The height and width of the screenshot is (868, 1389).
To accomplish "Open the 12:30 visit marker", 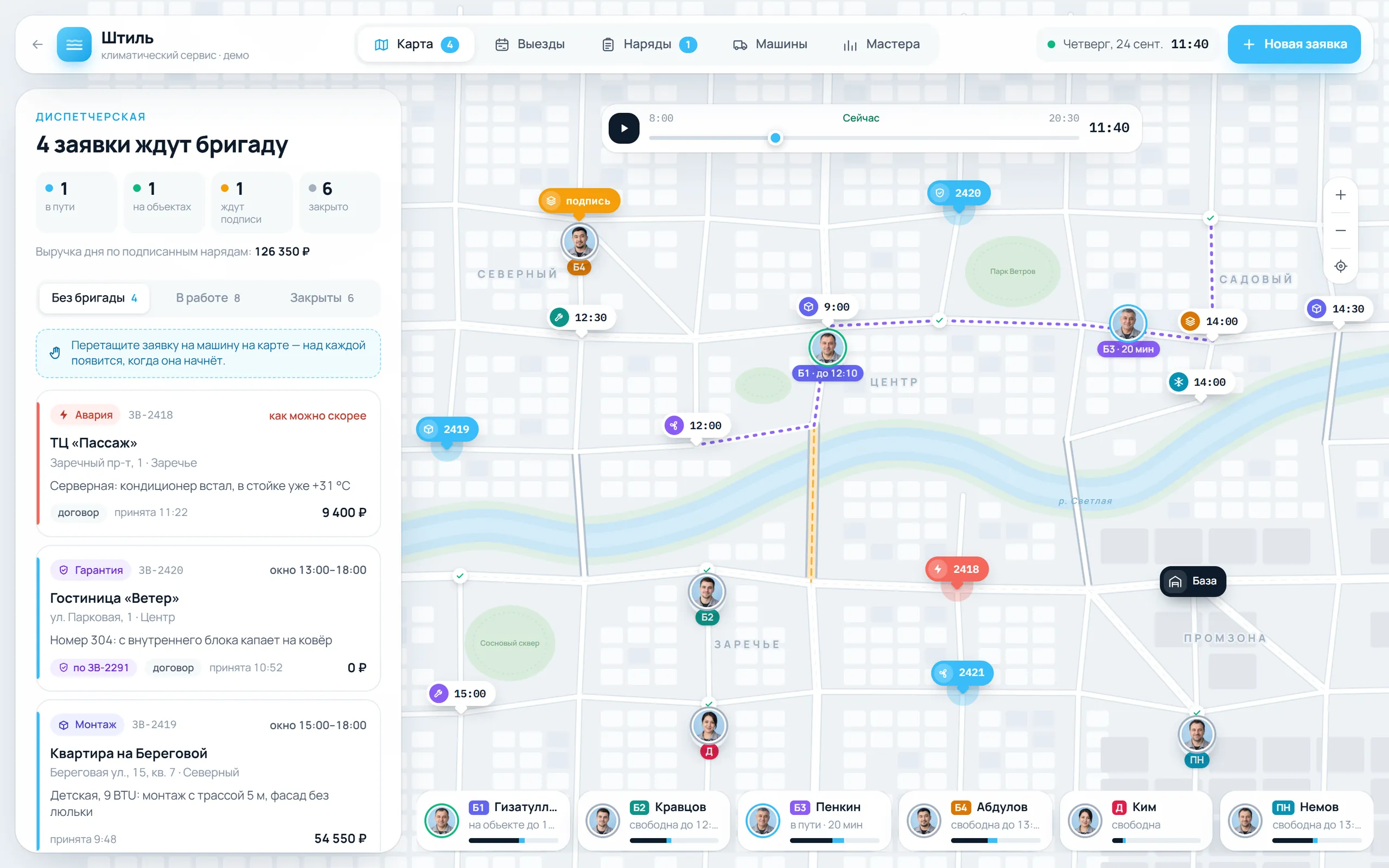I will [582, 317].
